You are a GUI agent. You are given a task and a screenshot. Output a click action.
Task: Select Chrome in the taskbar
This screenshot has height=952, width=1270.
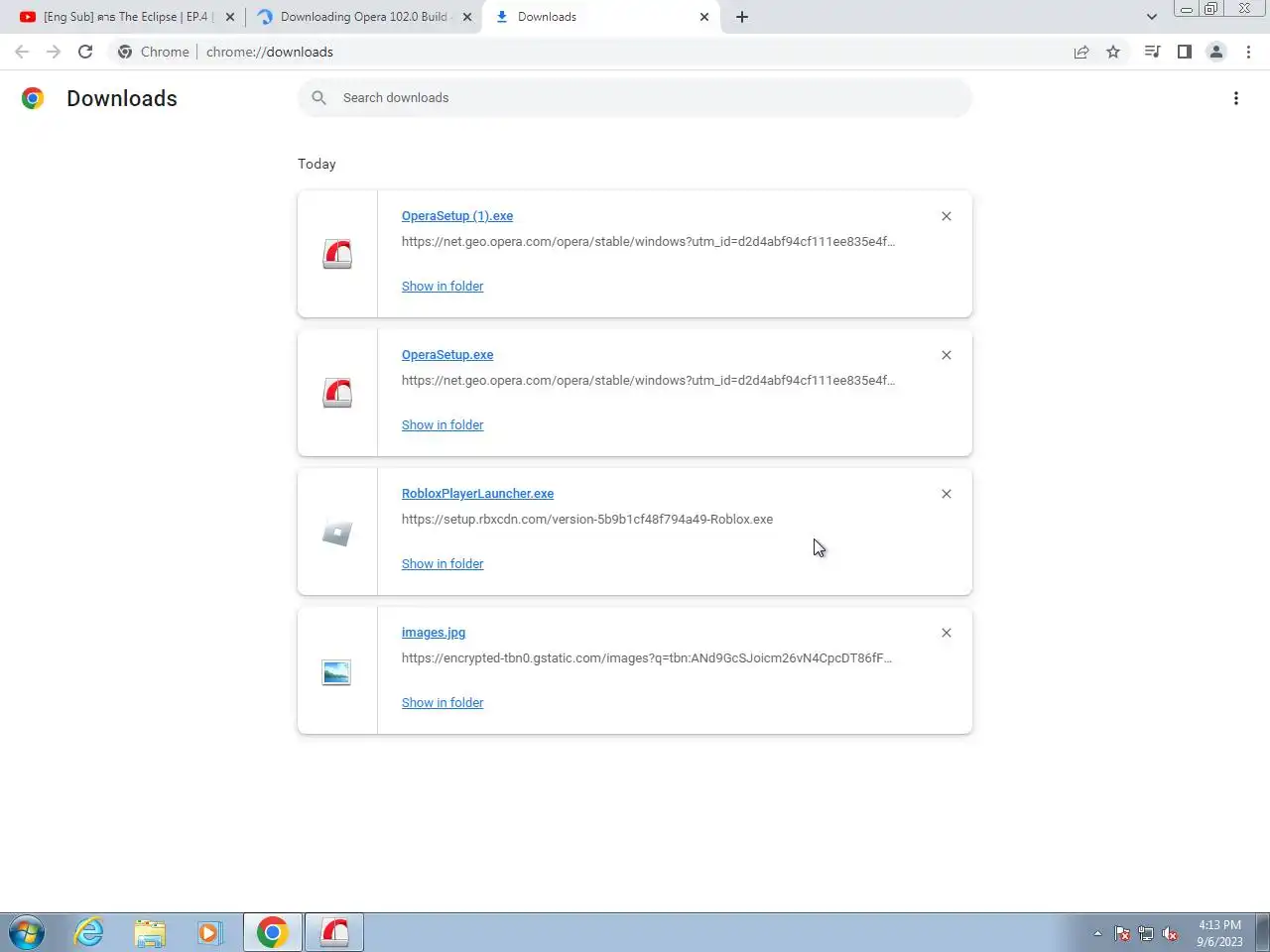tap(273, 932)
